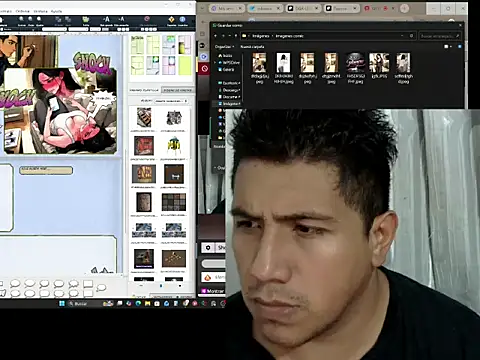Close the first browser tab
480x360 pixels.
[x=240, y=8]
